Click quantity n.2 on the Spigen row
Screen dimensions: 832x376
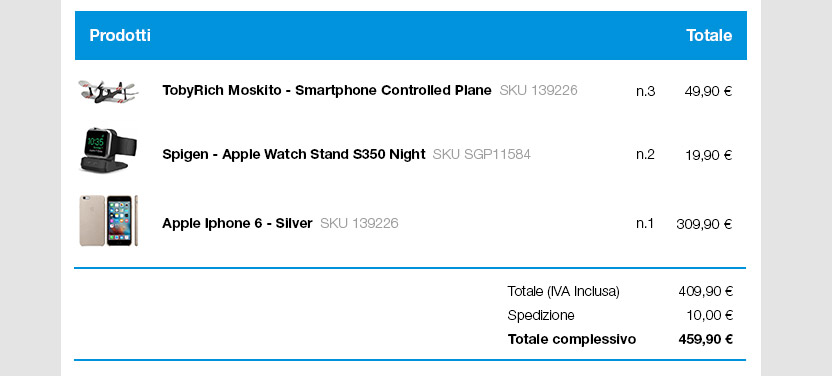point(645,155)
